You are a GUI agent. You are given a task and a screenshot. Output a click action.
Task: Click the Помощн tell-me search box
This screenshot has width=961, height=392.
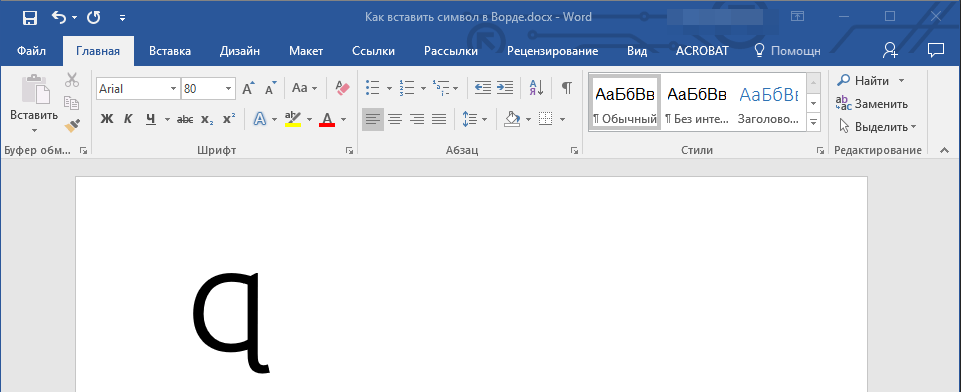coord(787,51)
